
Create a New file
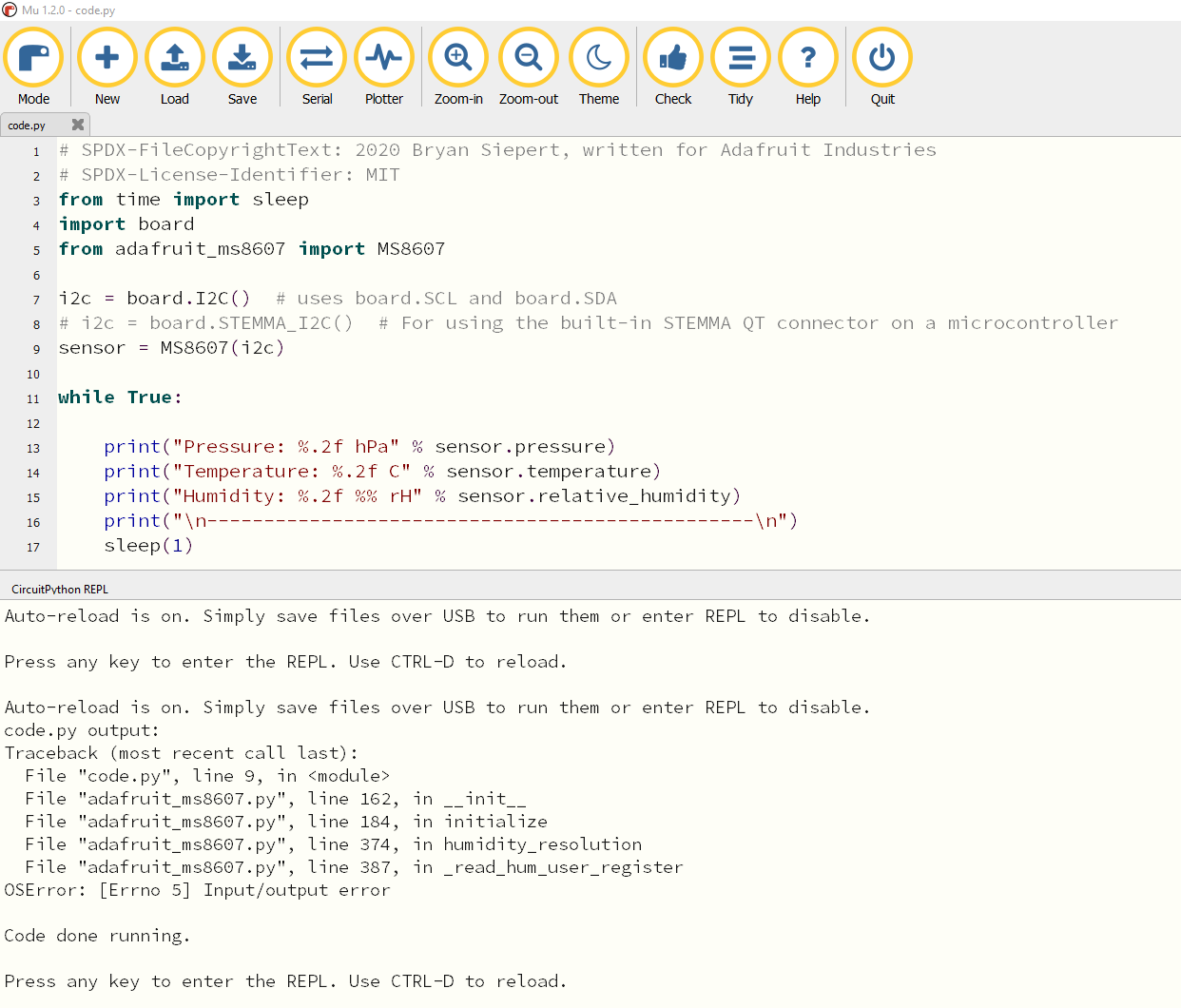coord(107,58)
